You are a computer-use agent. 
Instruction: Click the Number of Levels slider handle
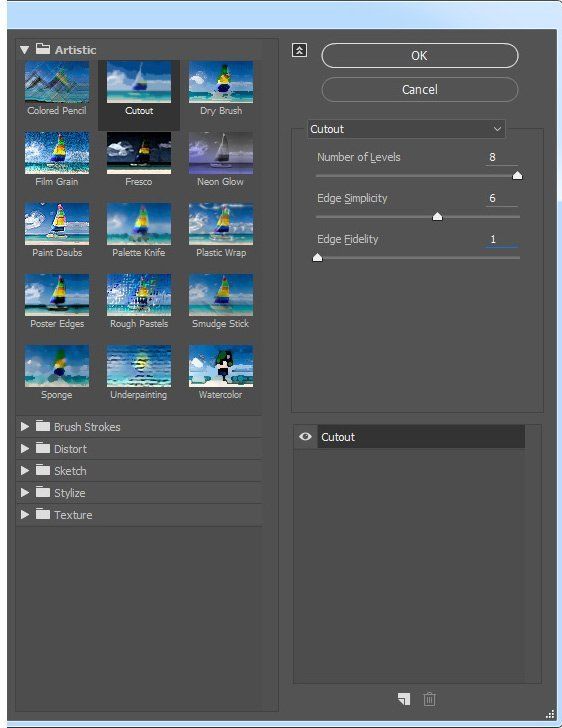[517, 176]
